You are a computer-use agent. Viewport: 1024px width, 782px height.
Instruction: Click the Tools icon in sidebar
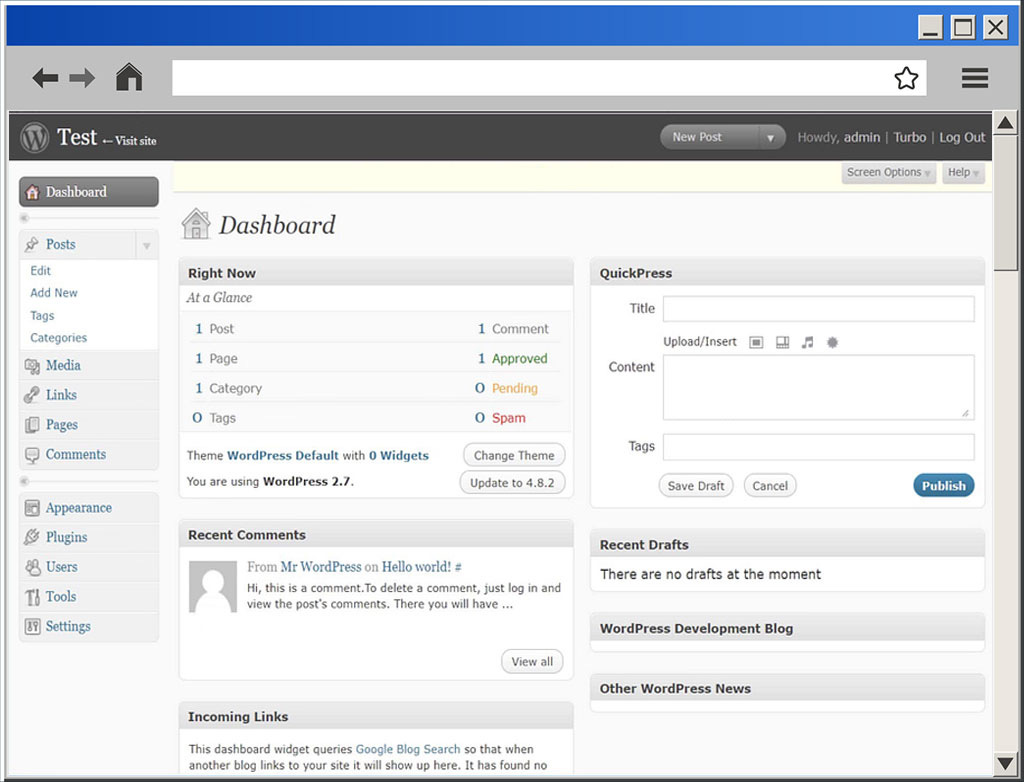[32, 597]
